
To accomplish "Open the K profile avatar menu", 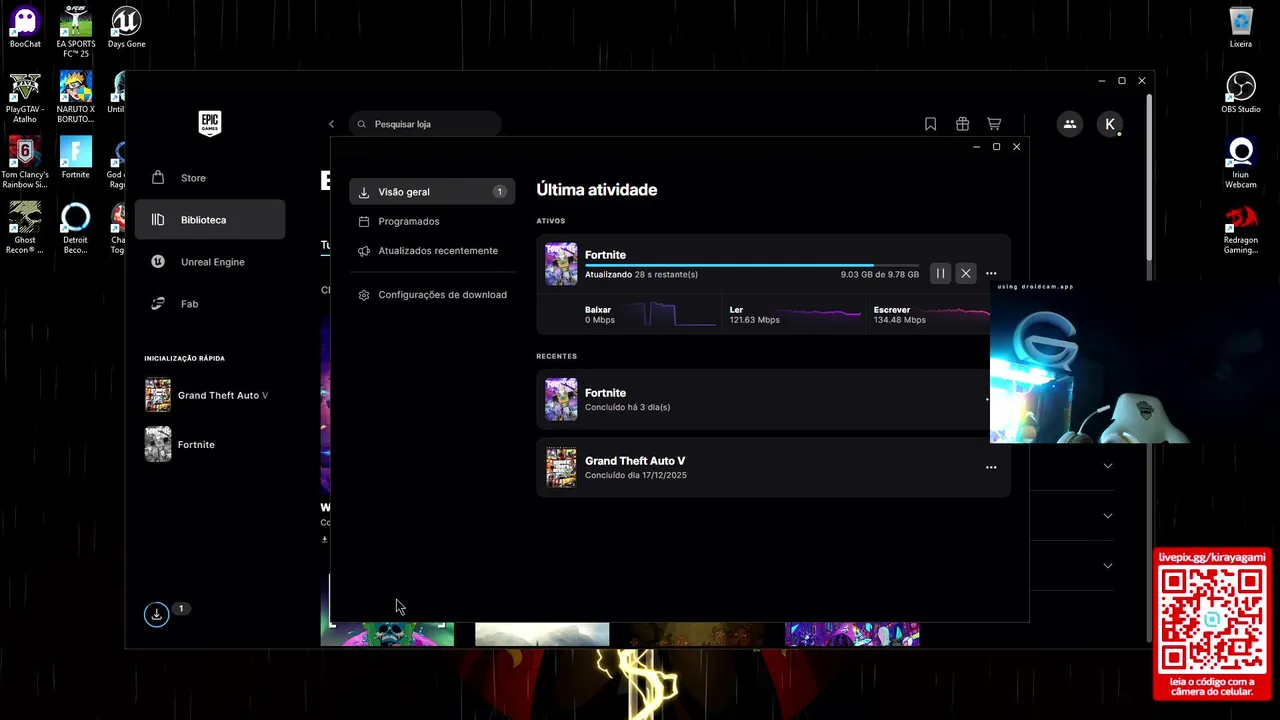I will click(1109, 124).
